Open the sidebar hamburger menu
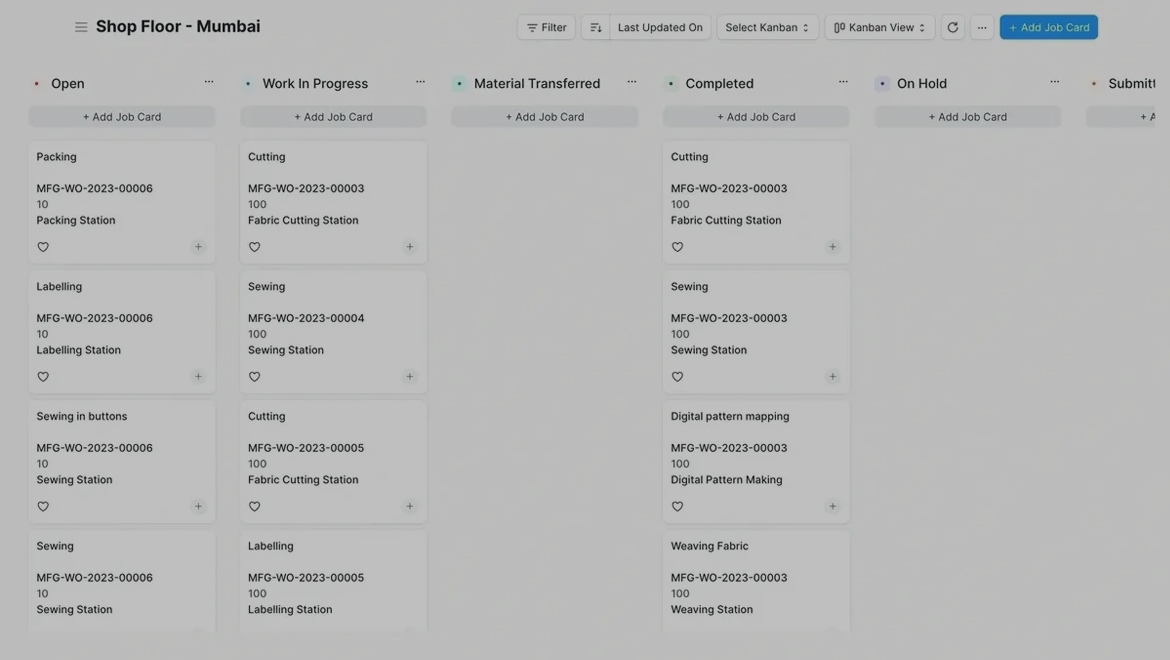1170x660 pixels. [x=81, y=27]
